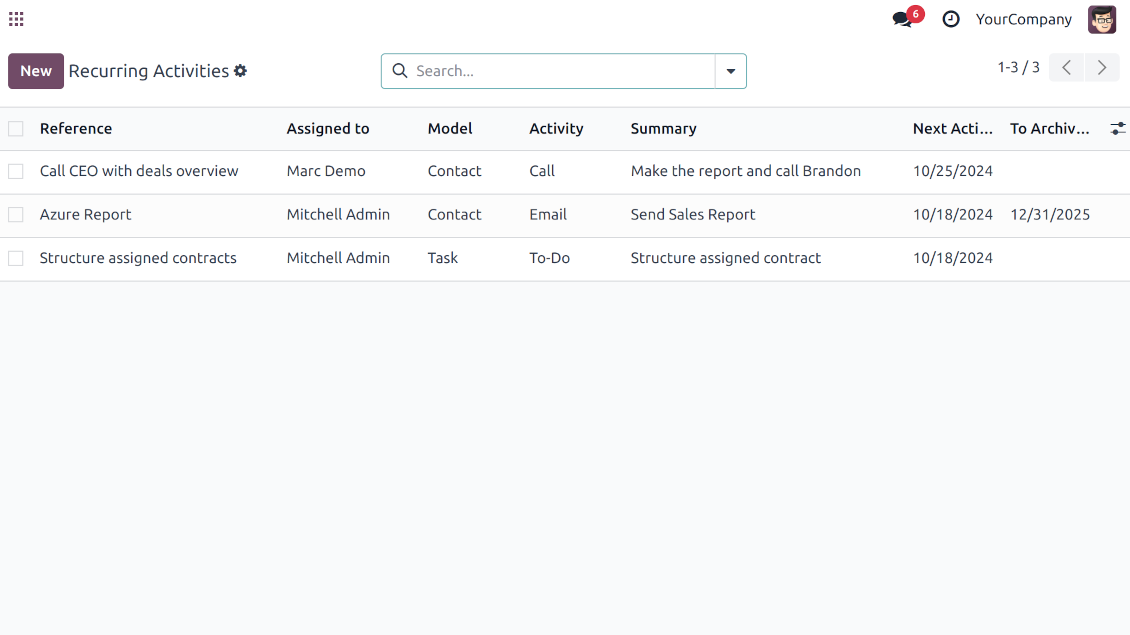This screenshot has width=1130, height=635.
Task: Open the Azure Report record
Action: pyautogui.click(x=86, y=215)
